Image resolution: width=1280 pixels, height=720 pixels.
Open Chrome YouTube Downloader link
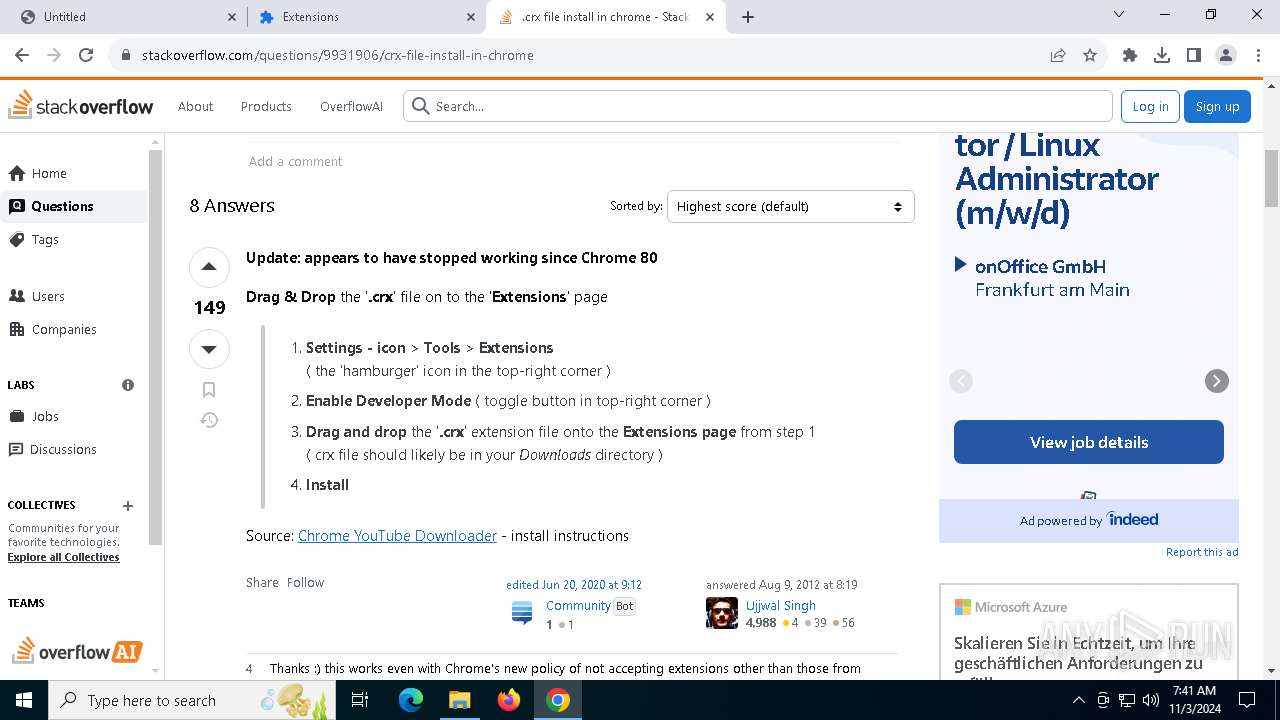click(397, 536)
